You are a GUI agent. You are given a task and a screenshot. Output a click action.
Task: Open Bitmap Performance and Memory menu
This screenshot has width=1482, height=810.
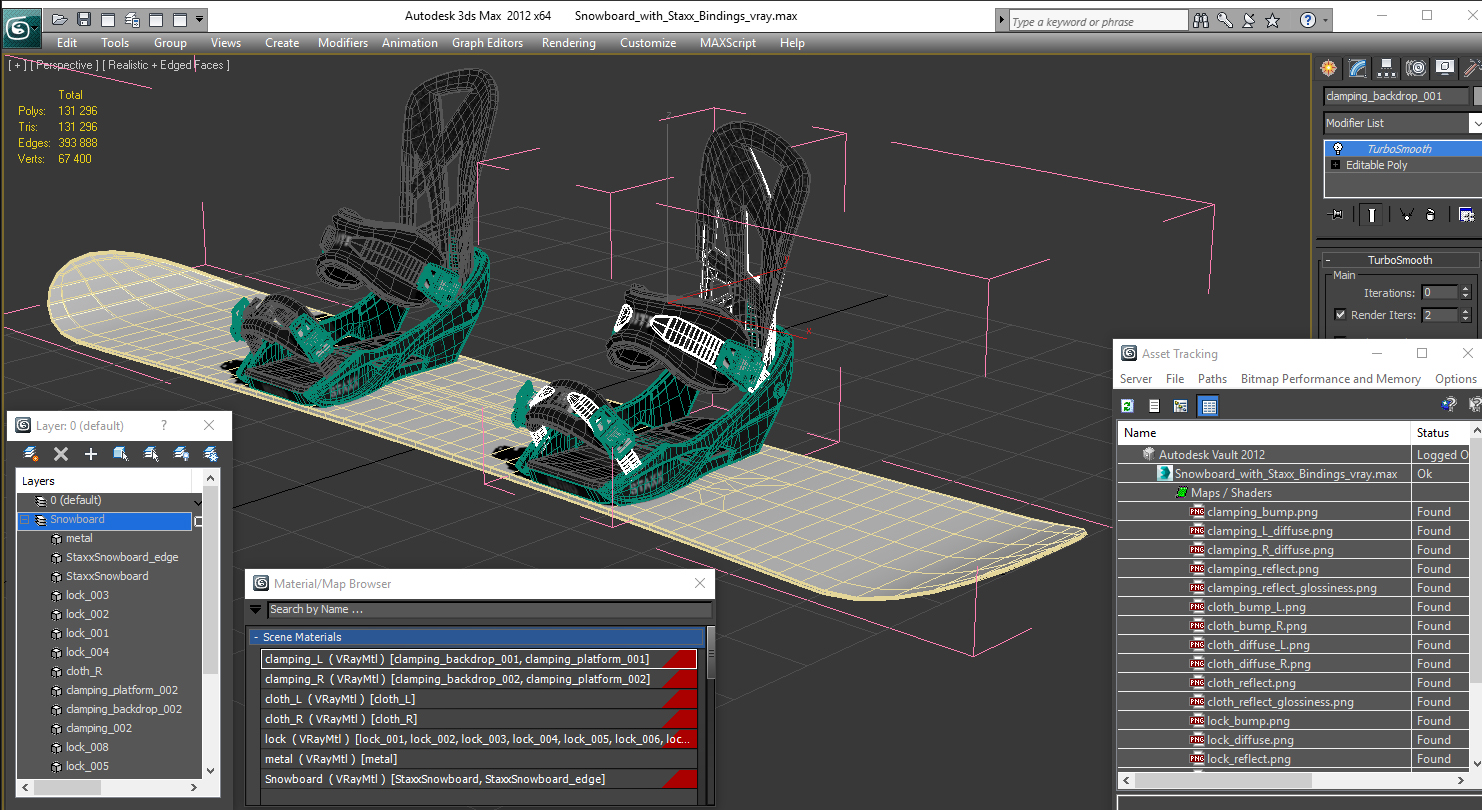[x=1330, y=379]
